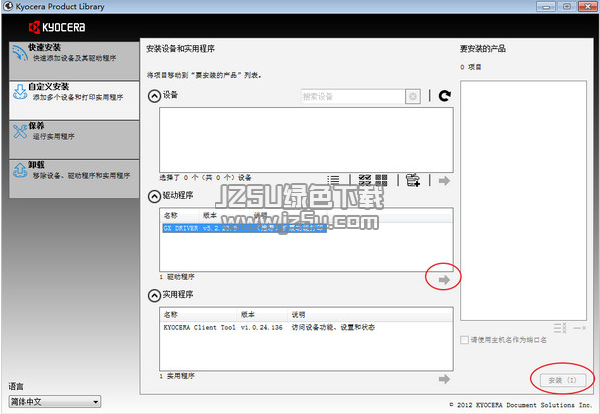Click the Kyocera logo
600x414 pixels.
pos(57,27)
